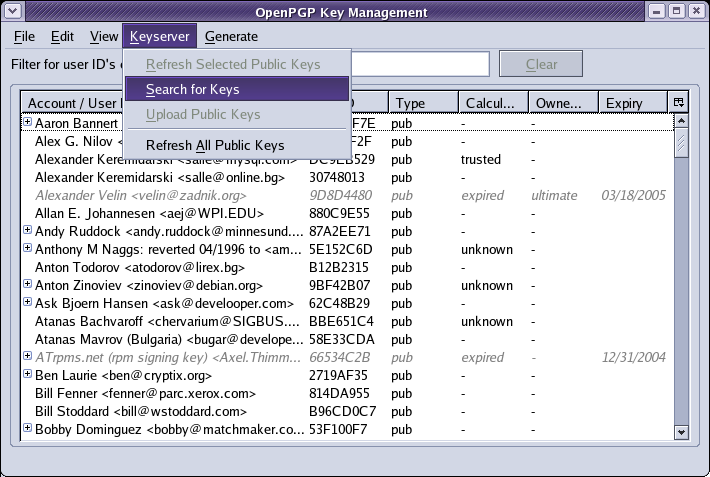Click the scrollbar down arrow
Image resolution: width=710 pixels, height=477 pixels.
(681, 432)
